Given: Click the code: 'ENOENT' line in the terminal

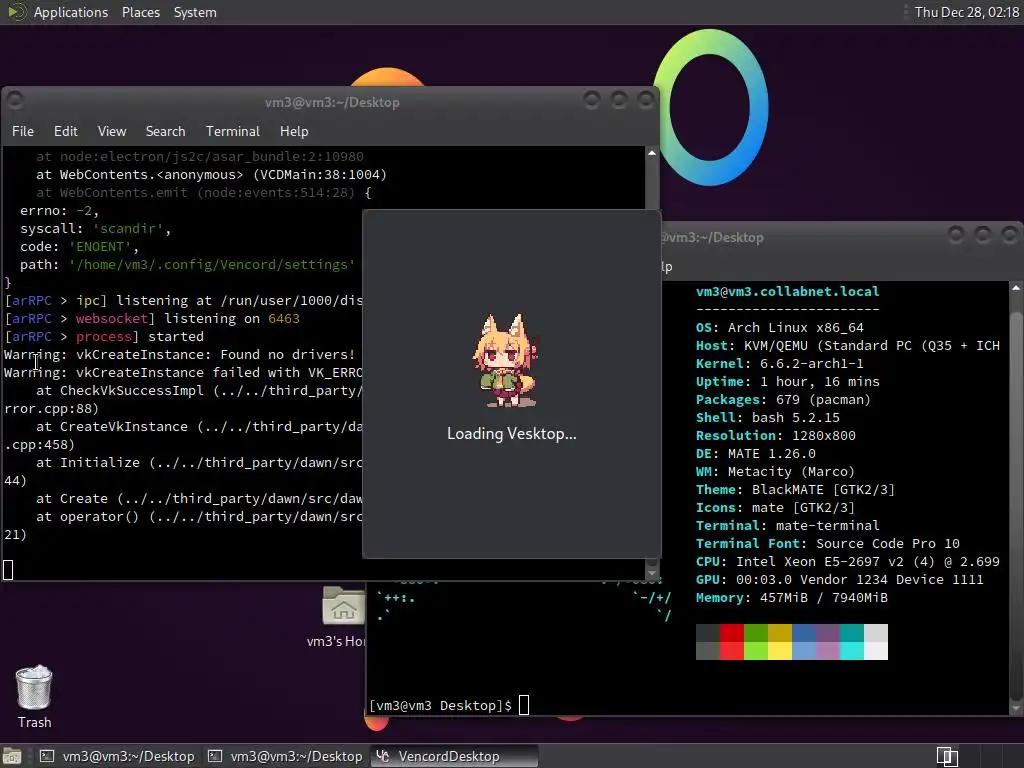Looking at the screenshot, I should [x=79, y=247].
